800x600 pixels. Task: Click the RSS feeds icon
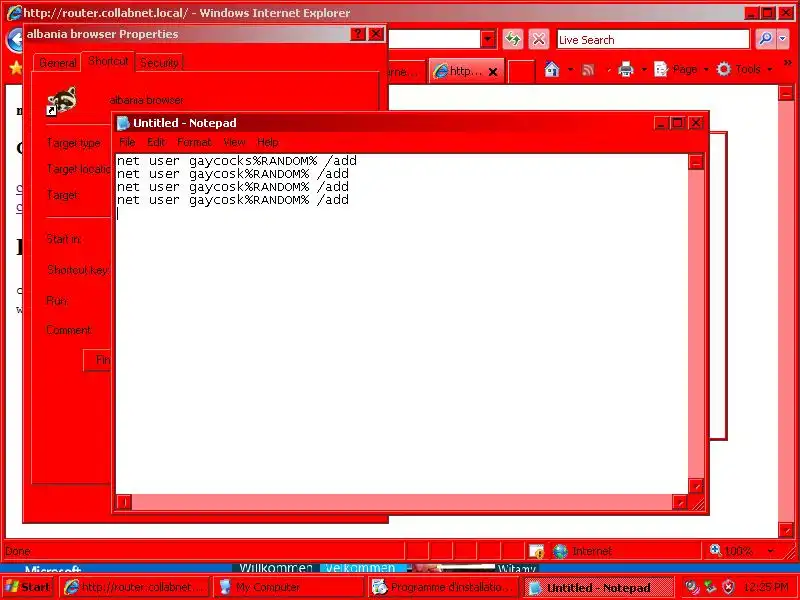tap(588, 69)
